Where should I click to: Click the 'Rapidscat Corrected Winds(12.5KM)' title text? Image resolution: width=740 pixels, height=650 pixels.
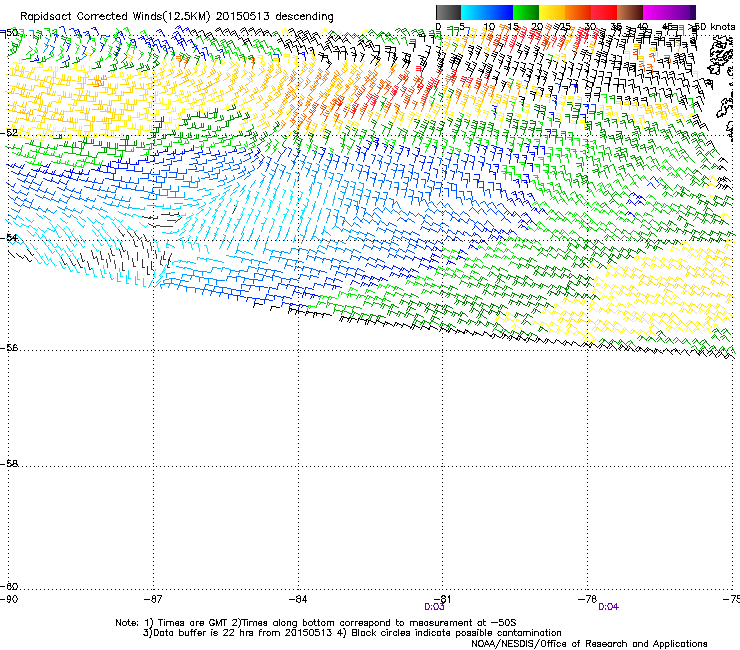tap(115, 17)
